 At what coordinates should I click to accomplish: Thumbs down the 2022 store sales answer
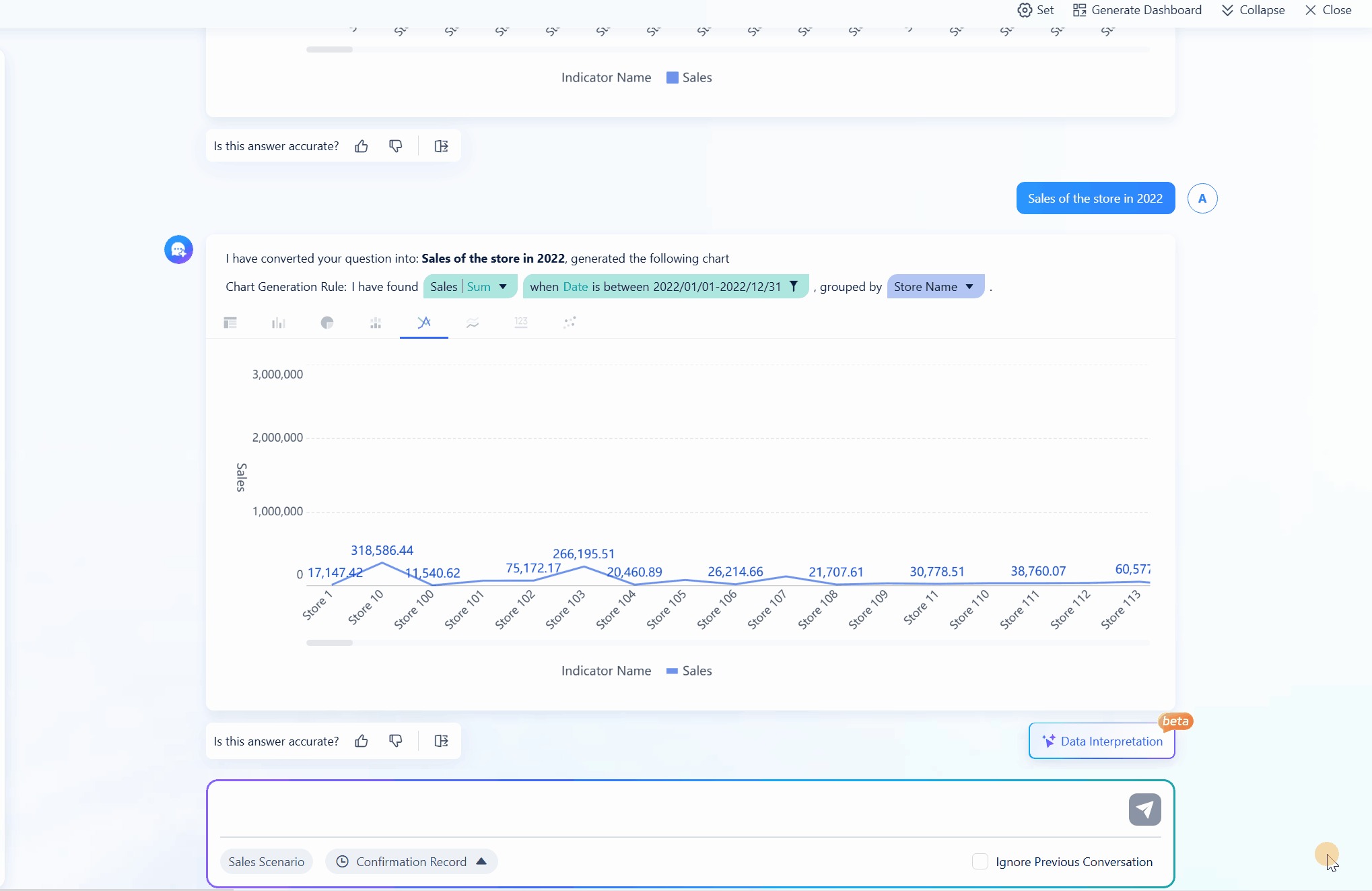click(x=396, y=741)
